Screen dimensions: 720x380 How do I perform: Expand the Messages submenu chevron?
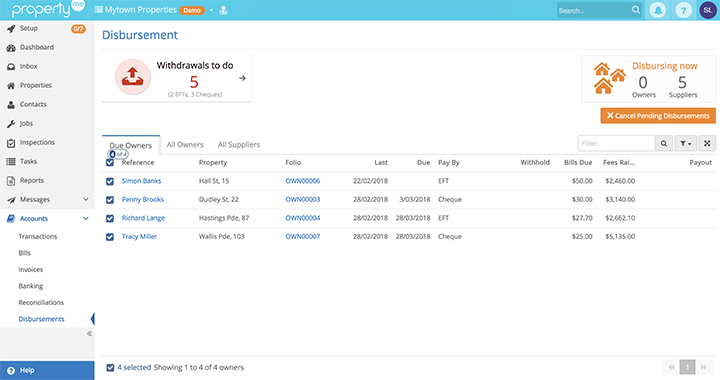(86, 199)
